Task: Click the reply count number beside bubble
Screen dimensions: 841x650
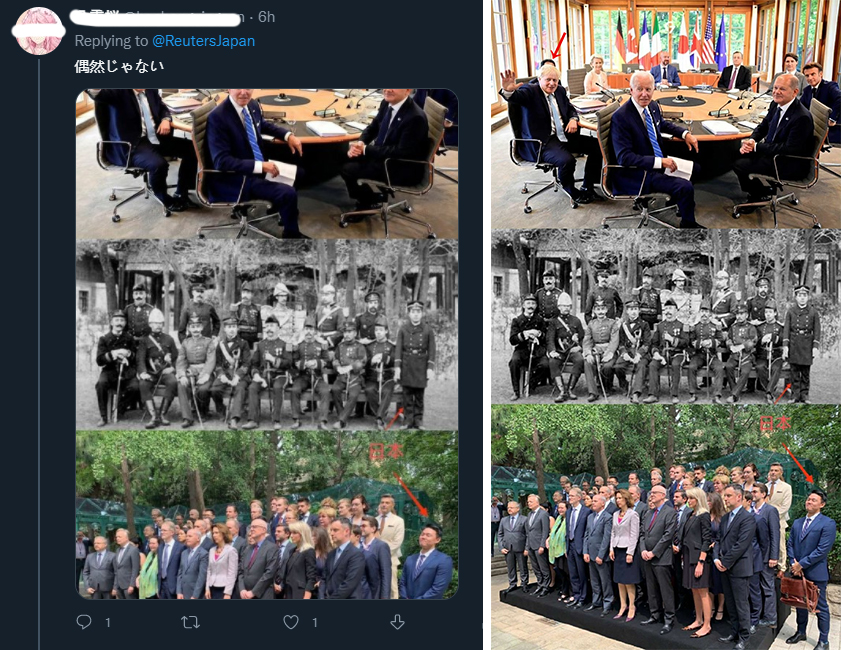Action: 108,623
